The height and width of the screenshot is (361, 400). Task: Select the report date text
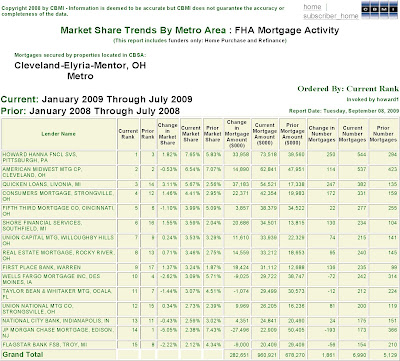(x=344, y=111)
